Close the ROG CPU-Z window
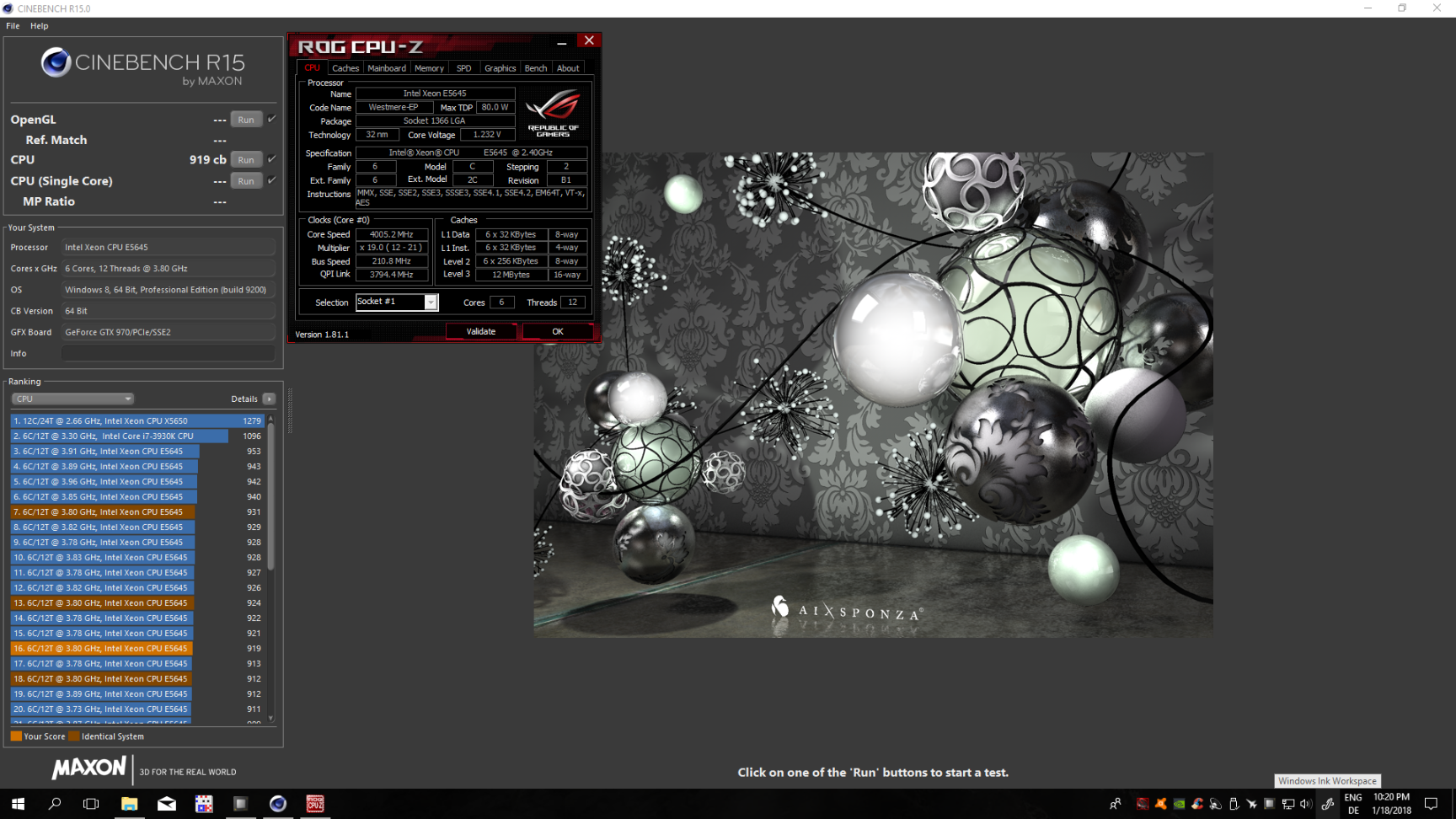 coord(589,40)
